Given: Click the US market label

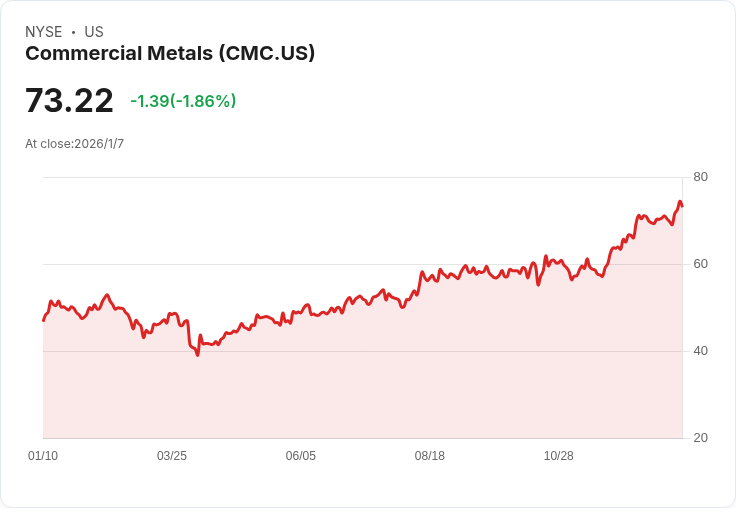Looking at the screenshot, I should click(x=94, y=32).
